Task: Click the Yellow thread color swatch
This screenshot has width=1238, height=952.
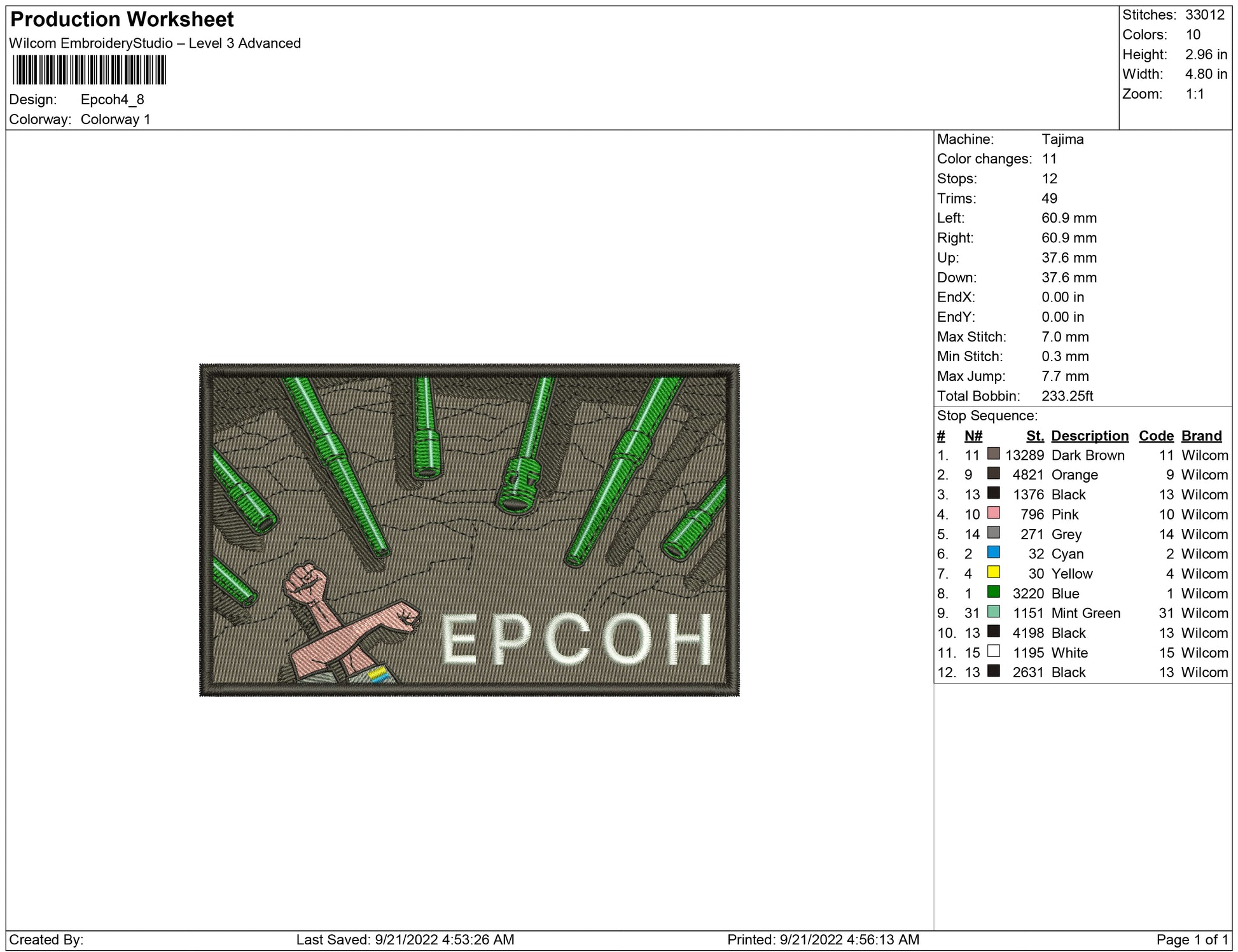Action: tap(993, 572)
